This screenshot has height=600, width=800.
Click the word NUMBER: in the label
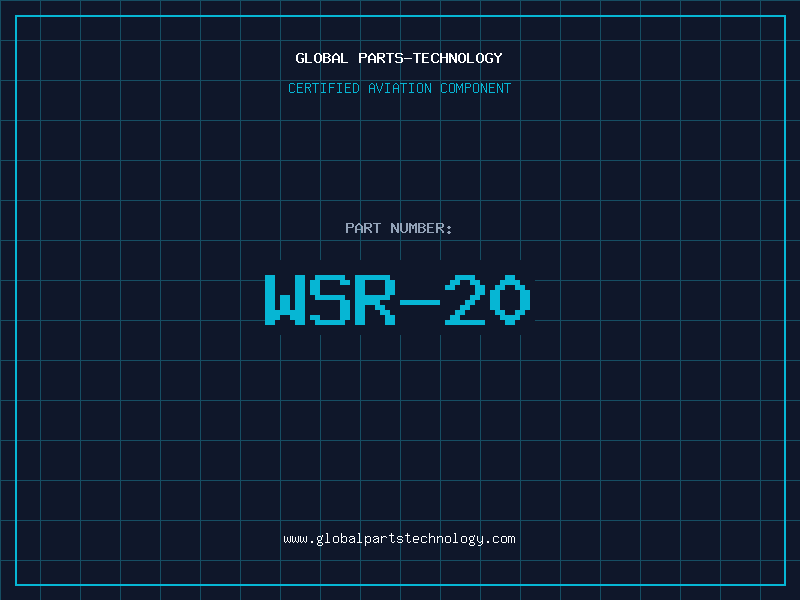[421, 229]
